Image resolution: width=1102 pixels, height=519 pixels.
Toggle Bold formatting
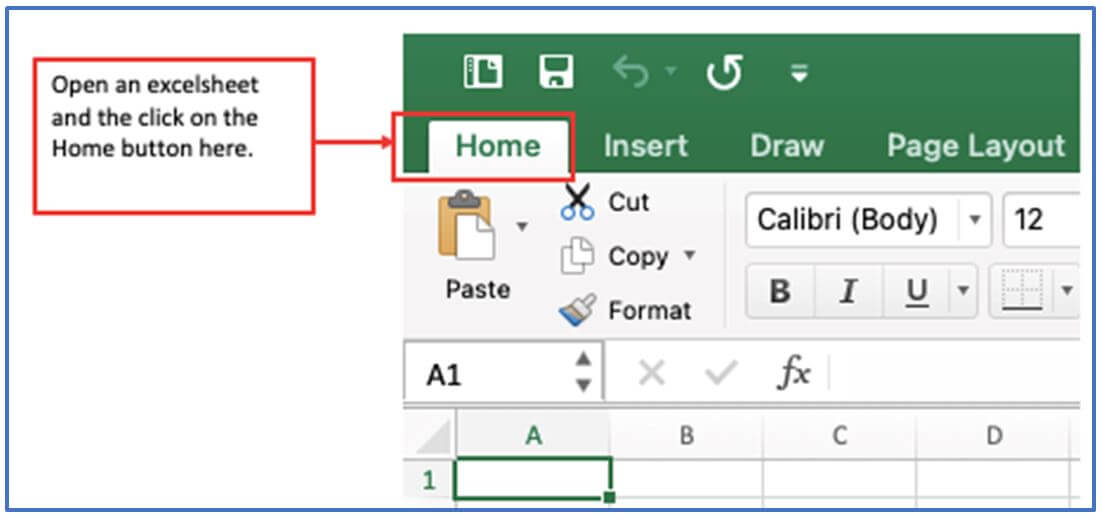click(x=780, y=291)
